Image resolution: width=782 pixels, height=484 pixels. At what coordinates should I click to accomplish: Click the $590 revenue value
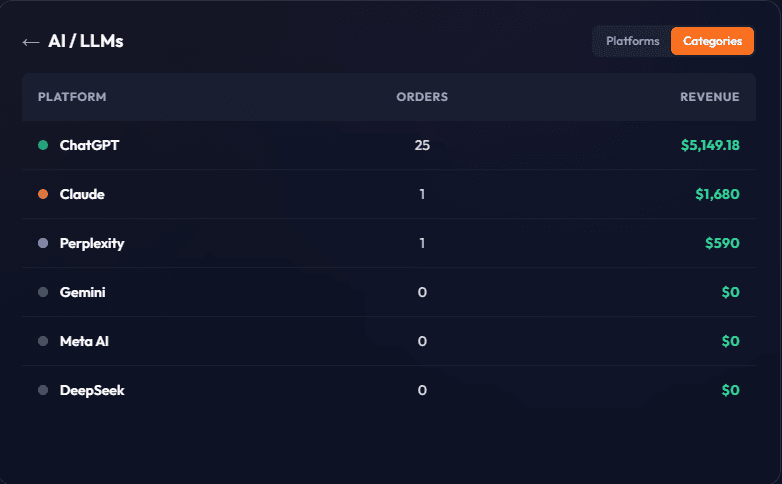[x=722, y=243]
